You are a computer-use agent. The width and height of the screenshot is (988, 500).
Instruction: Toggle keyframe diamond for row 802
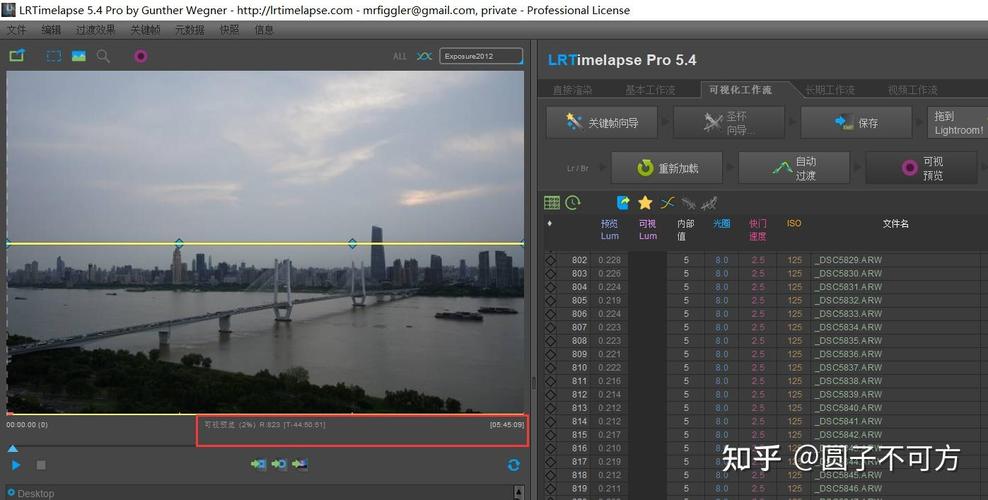[551, 260]
